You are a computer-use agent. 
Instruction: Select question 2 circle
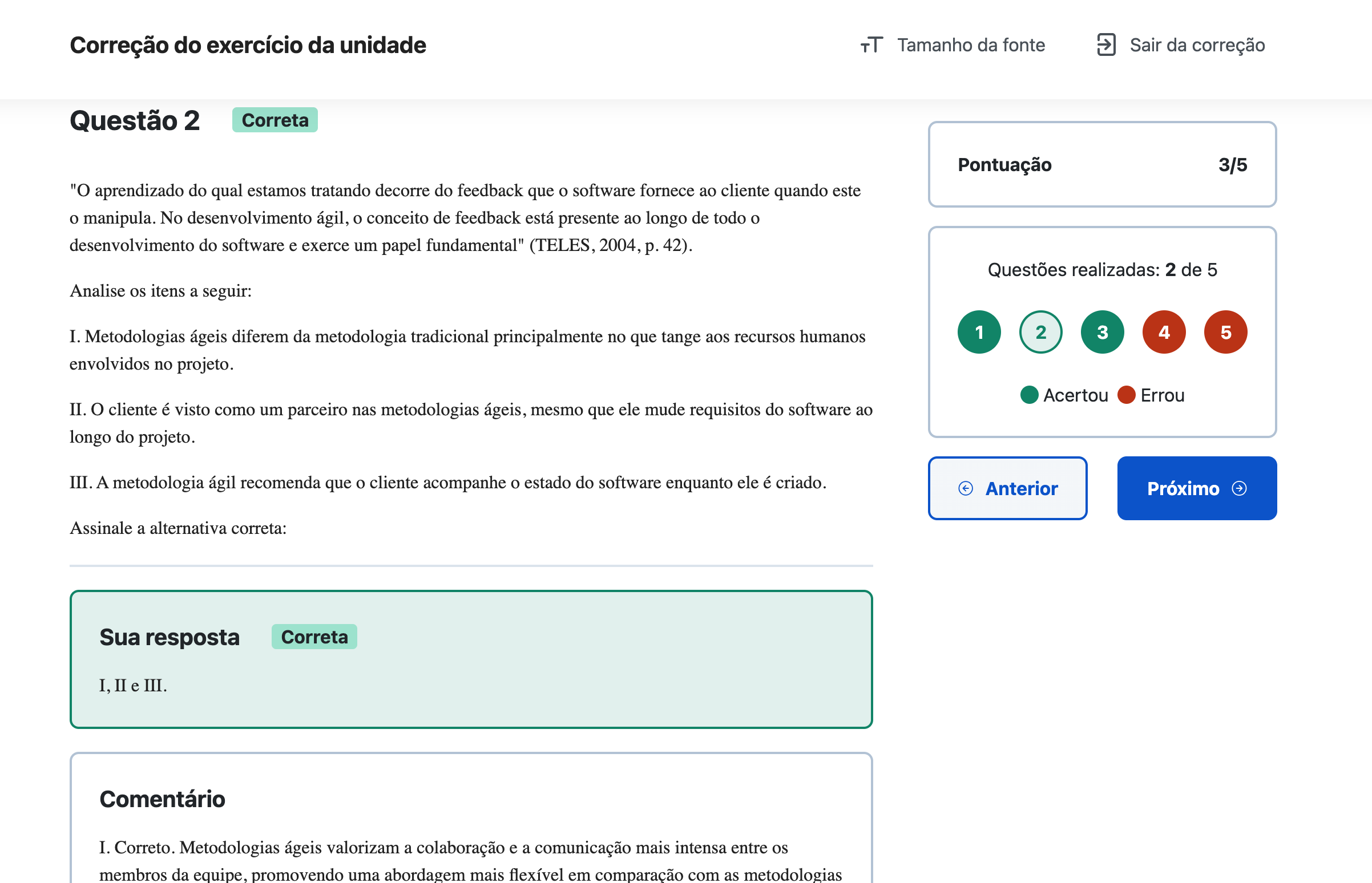[x=1040, y=332]
